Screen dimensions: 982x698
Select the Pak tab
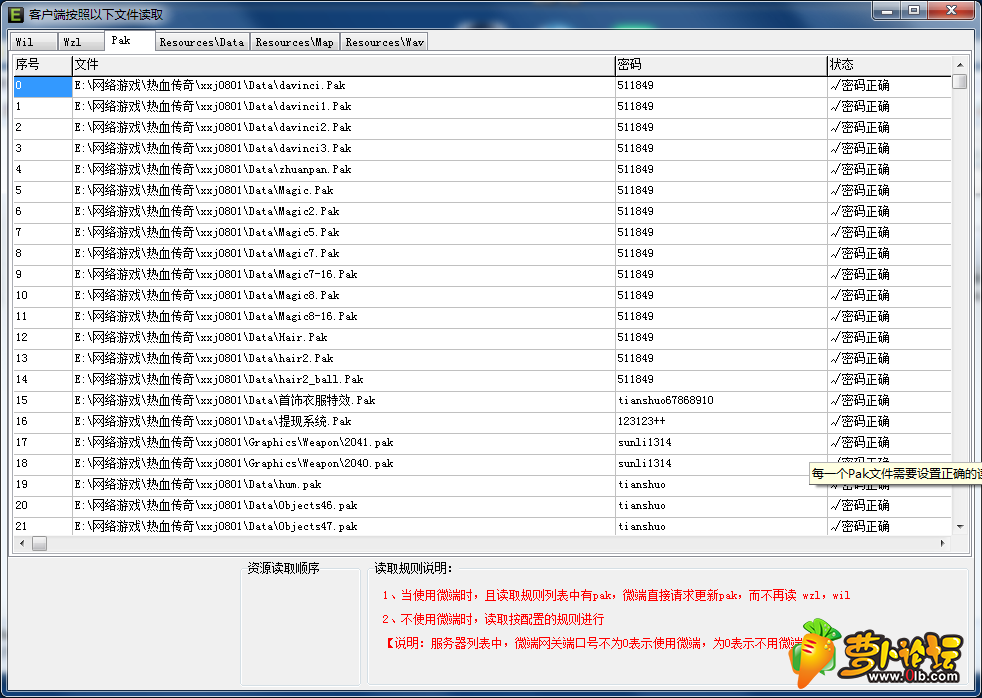tap(129, 40)
